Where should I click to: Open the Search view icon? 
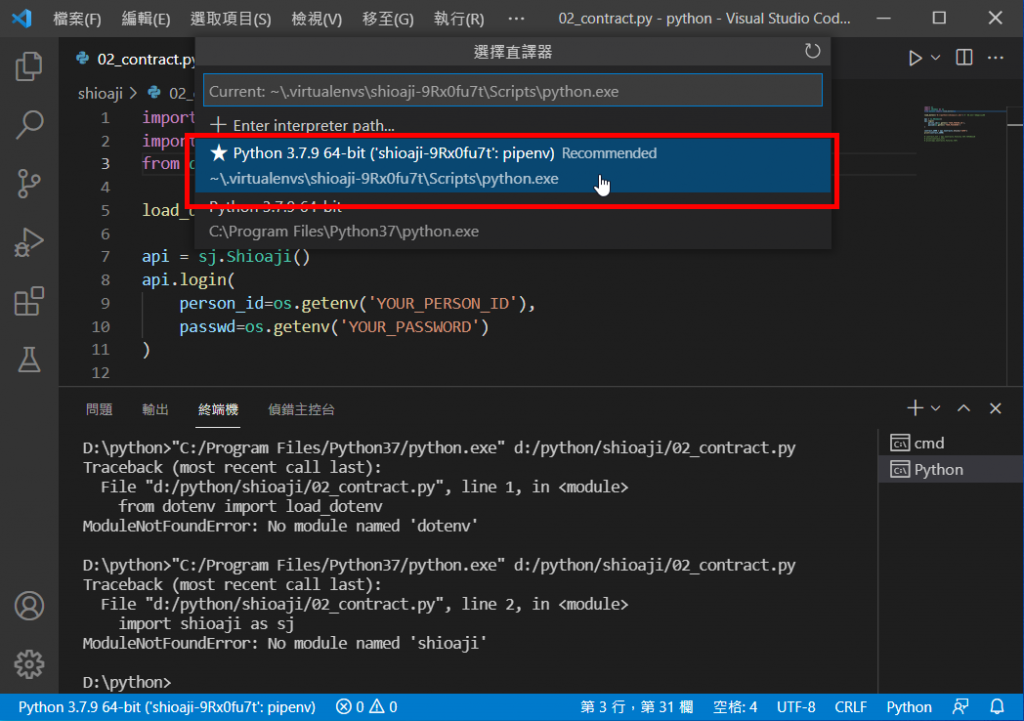(x=29, y=124)
